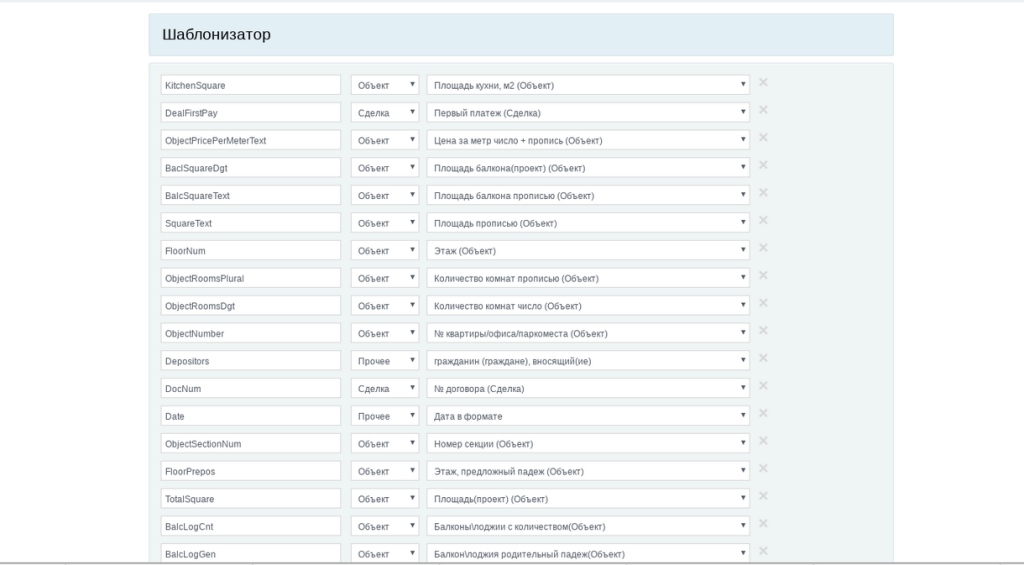Expand the 'Дата в формате' field dropdown
The image size is (1024, 565).
click(x=588, y=416)
